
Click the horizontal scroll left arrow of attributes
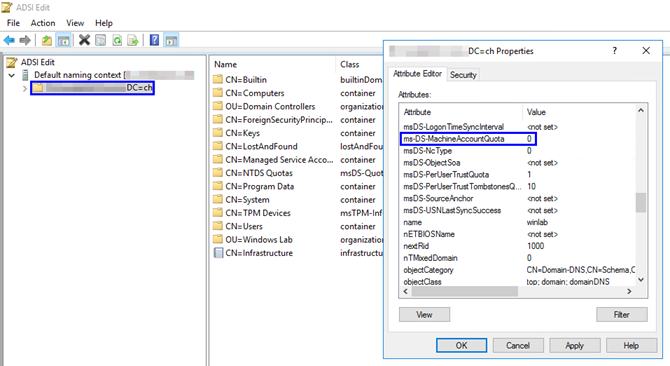[x=406, y=291]
